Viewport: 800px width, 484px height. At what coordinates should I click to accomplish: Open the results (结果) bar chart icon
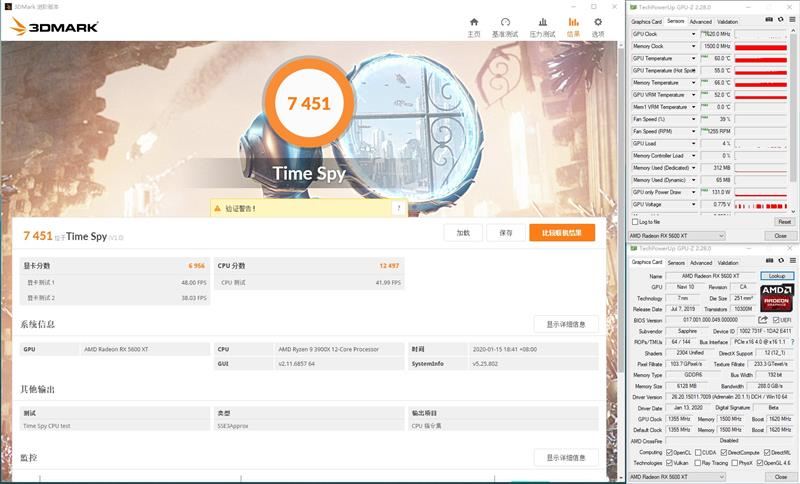(573, 22)
